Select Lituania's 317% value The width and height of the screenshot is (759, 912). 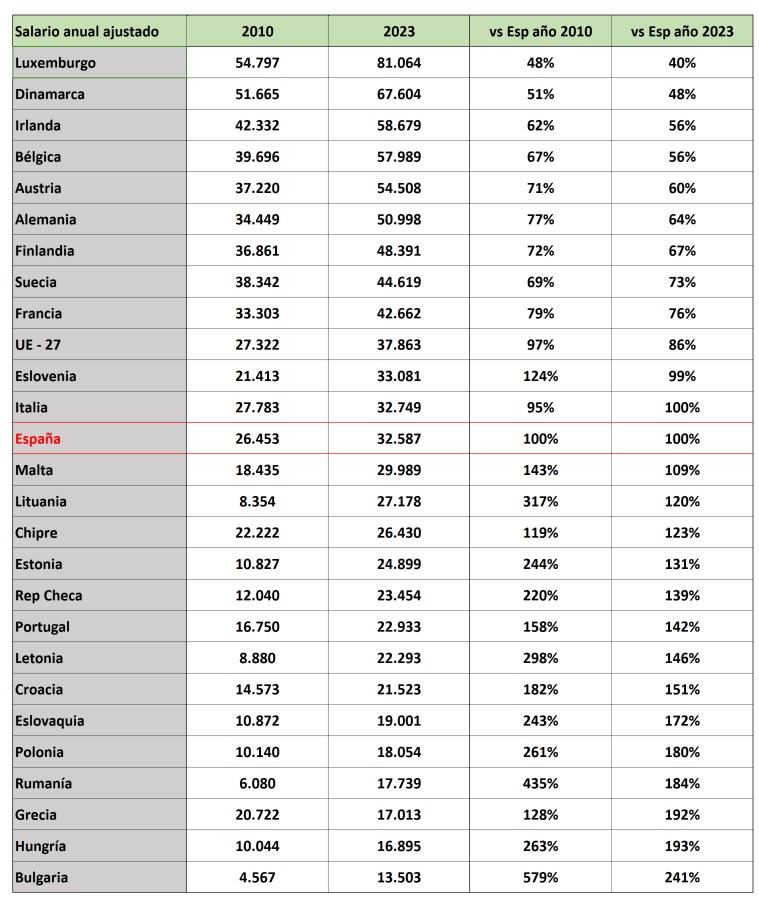(540, 502)
